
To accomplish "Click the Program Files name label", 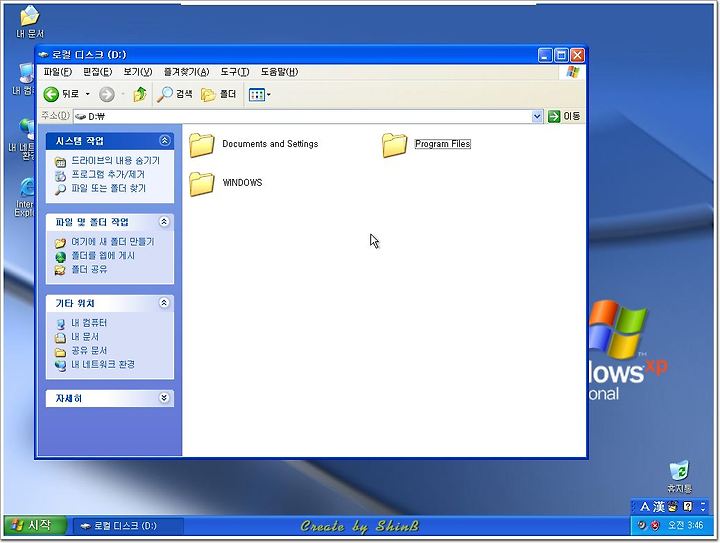I will click(443, 144).
